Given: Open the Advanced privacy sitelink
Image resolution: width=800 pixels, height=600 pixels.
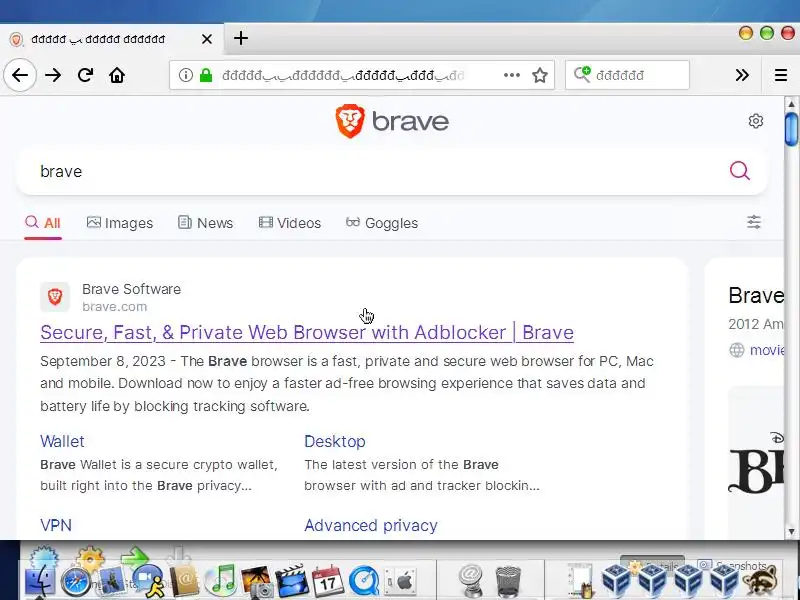Looking at the screenshot, I should (371, 526).
